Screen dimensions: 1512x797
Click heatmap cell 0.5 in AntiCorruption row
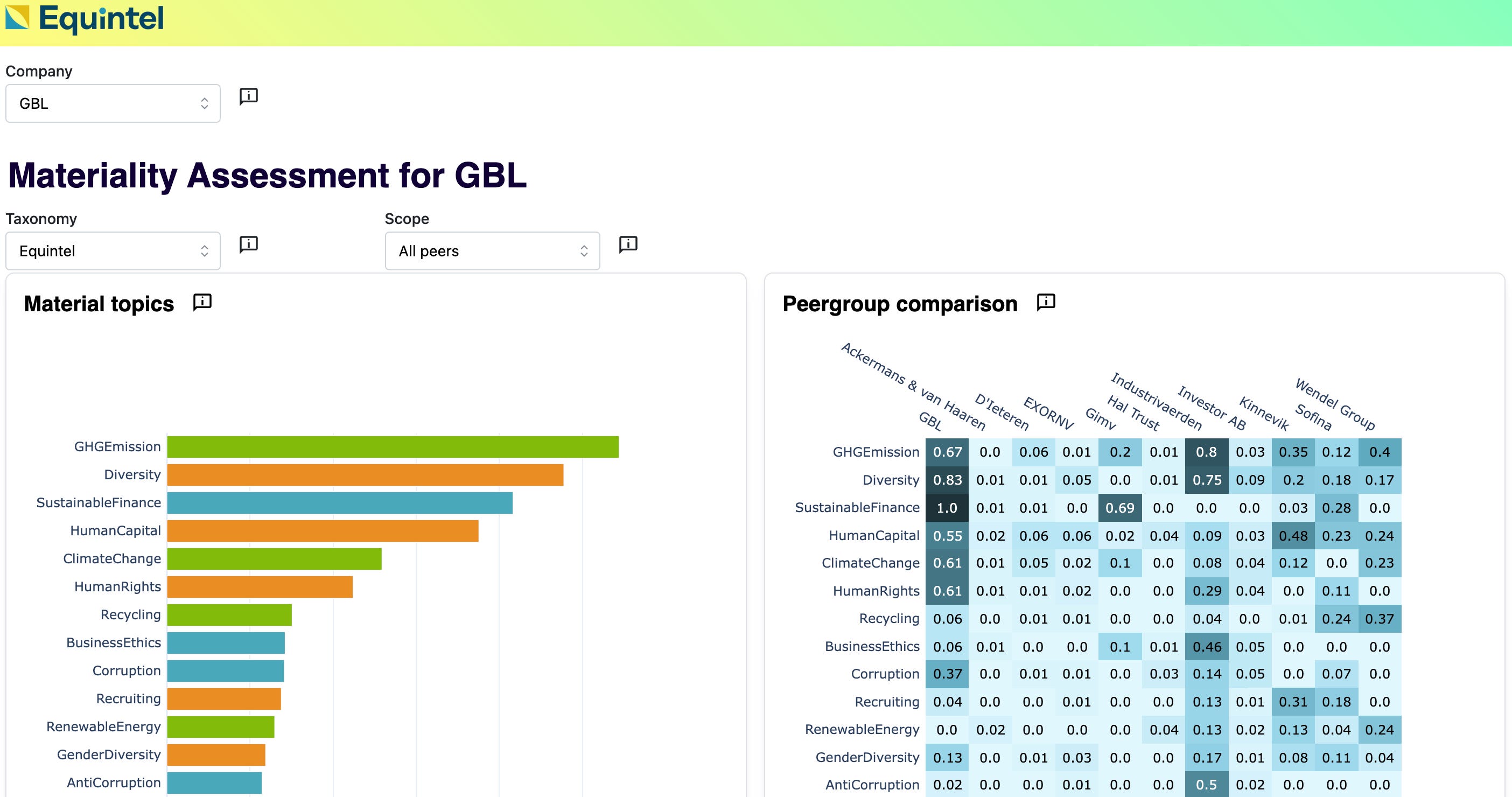point(1206,785)
